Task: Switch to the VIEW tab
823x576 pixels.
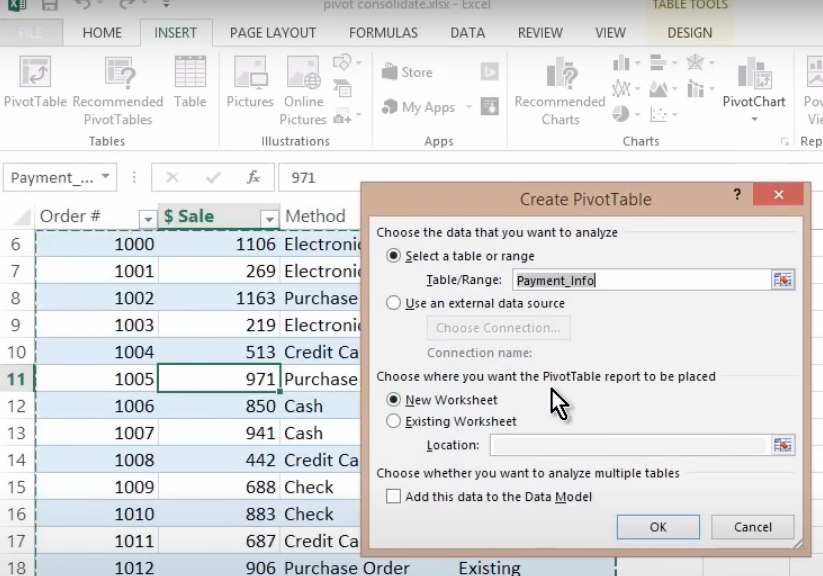Action: pyautogui.click(x=610, y=33)
